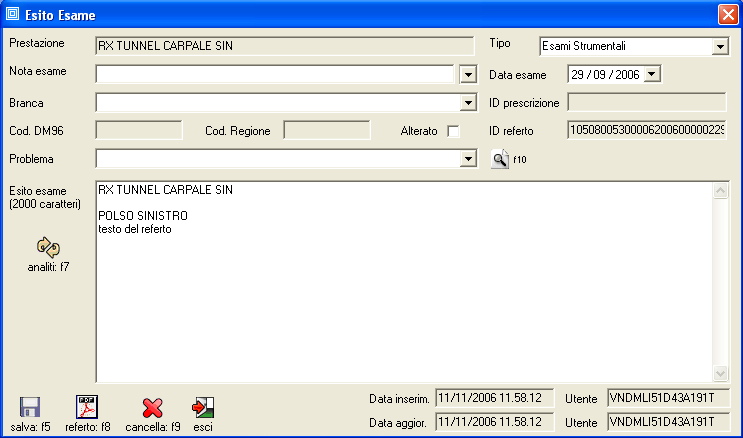
Task: Open the Data esame calendar dropdown
Action: [652, 74]
